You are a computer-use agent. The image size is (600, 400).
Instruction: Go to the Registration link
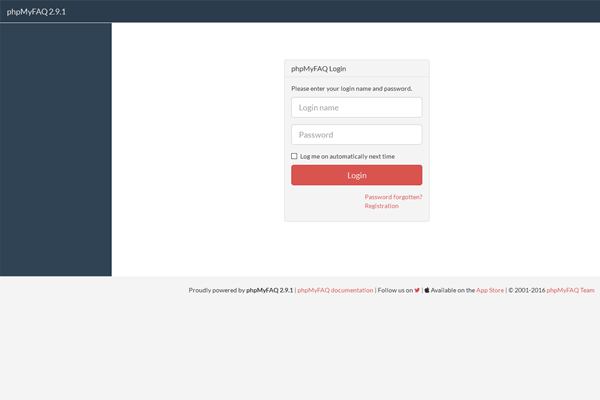382,206
